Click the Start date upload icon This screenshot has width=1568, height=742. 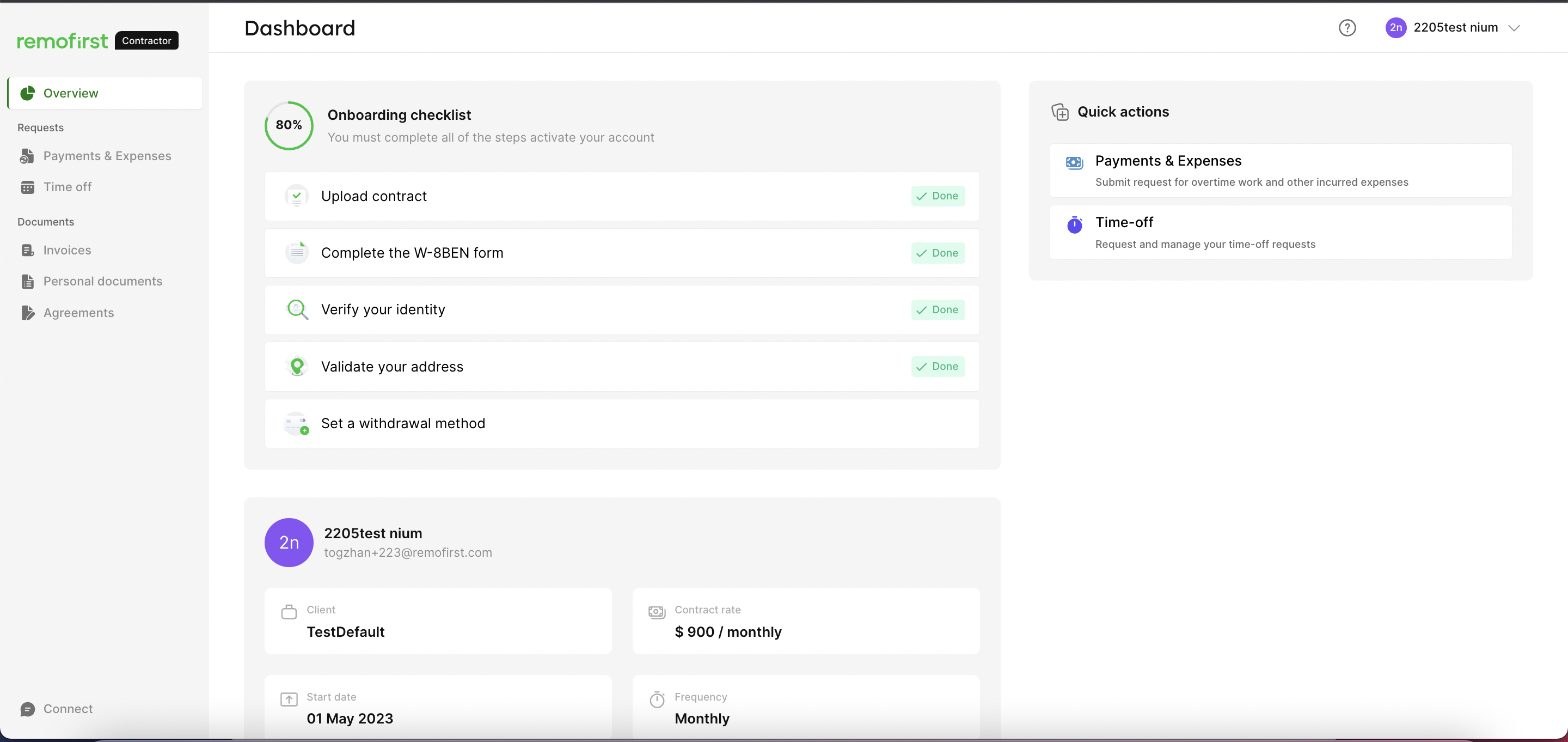click(x=289, y=699)
